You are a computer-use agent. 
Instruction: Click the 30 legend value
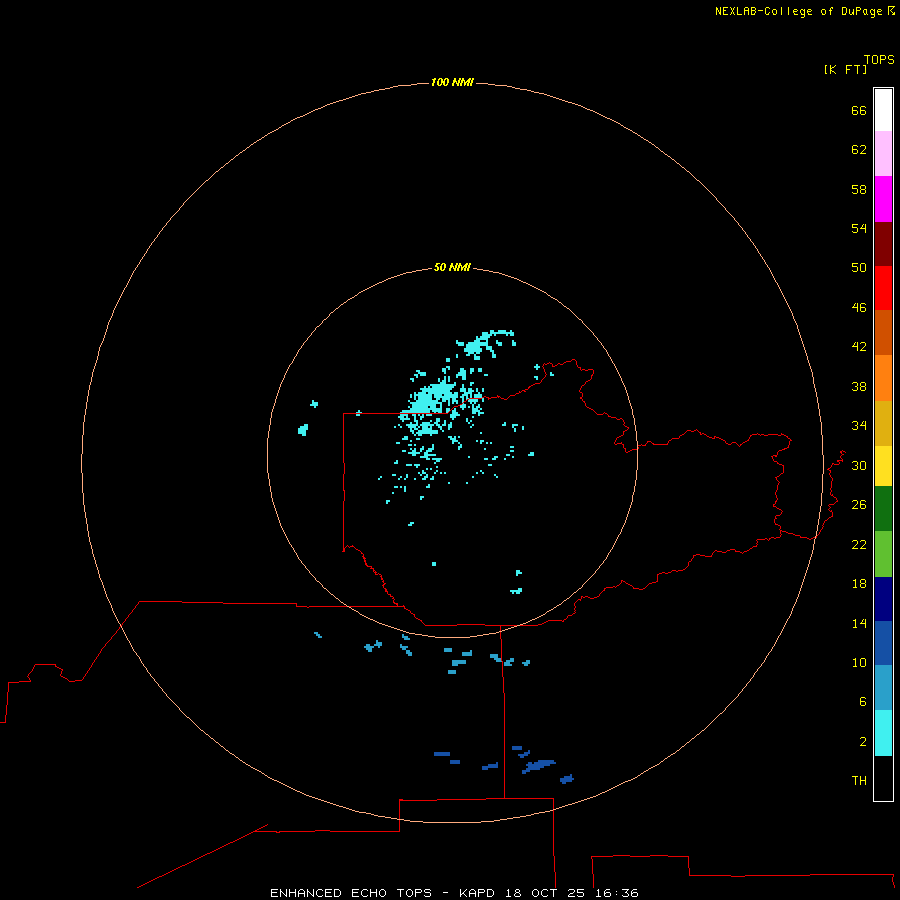(859, 465)
